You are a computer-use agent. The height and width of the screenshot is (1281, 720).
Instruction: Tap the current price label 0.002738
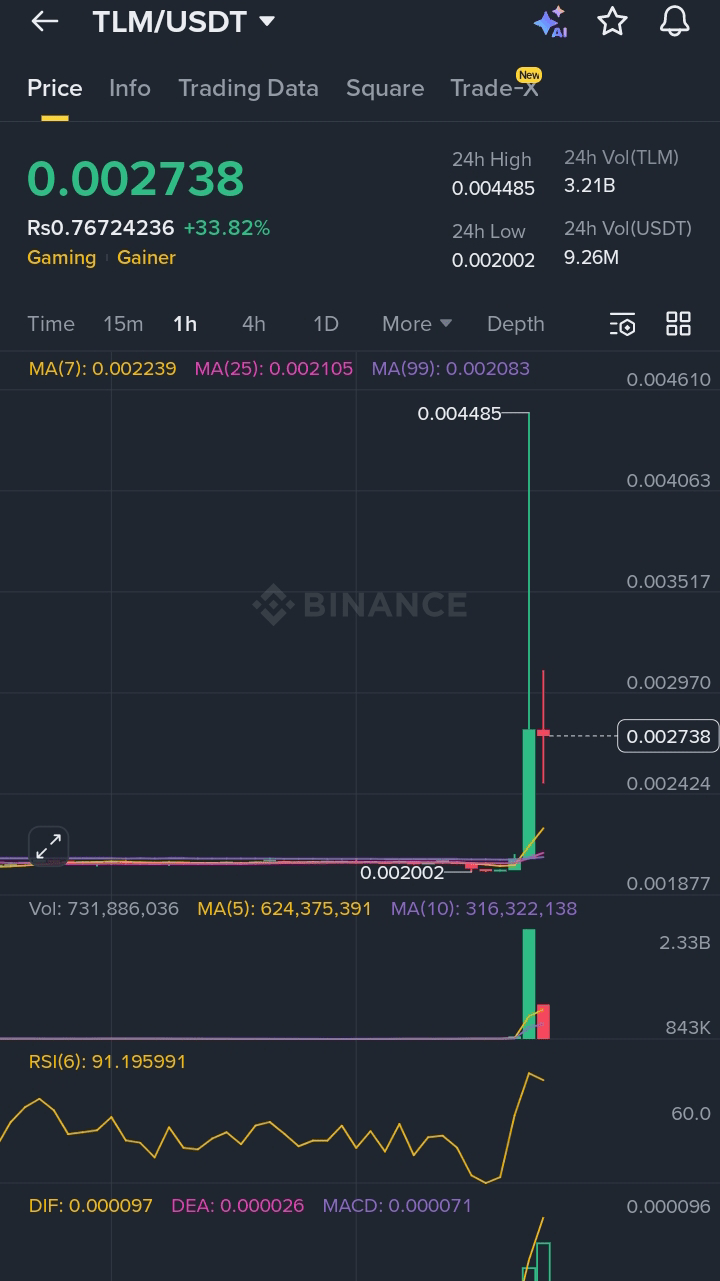click(667, 736)
